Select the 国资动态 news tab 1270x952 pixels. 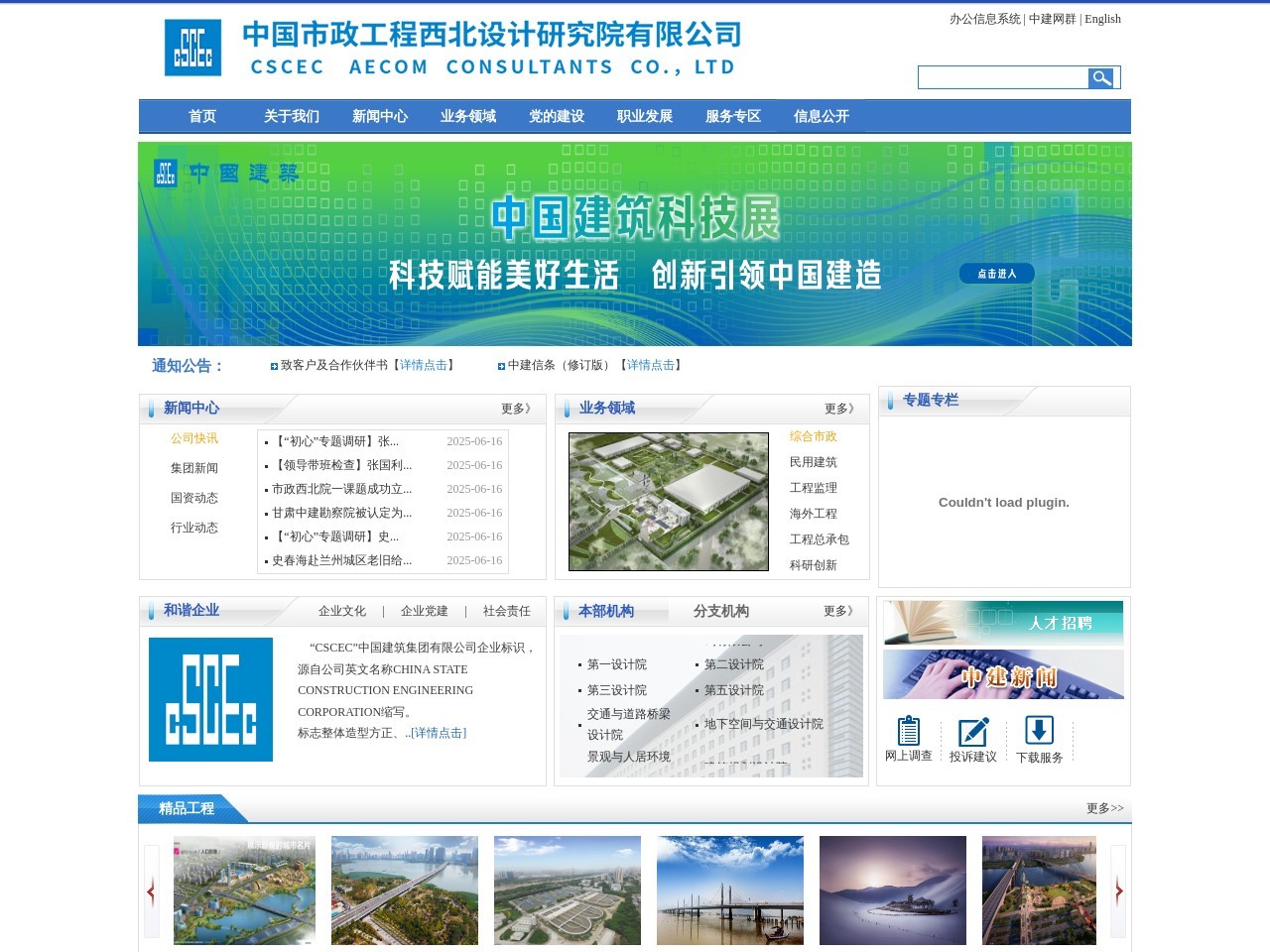coord(194,498)
